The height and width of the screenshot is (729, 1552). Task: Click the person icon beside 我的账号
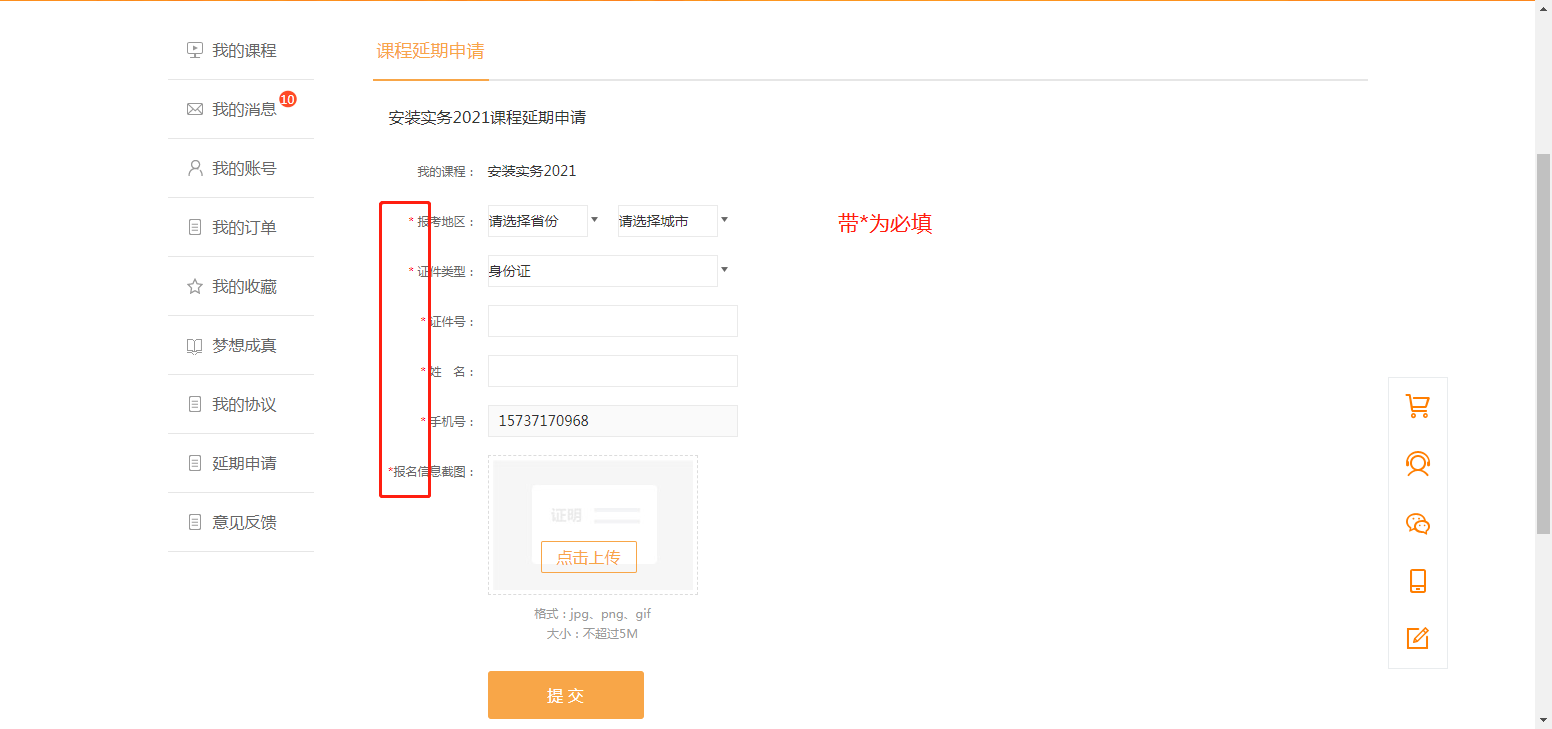[195, 168]
